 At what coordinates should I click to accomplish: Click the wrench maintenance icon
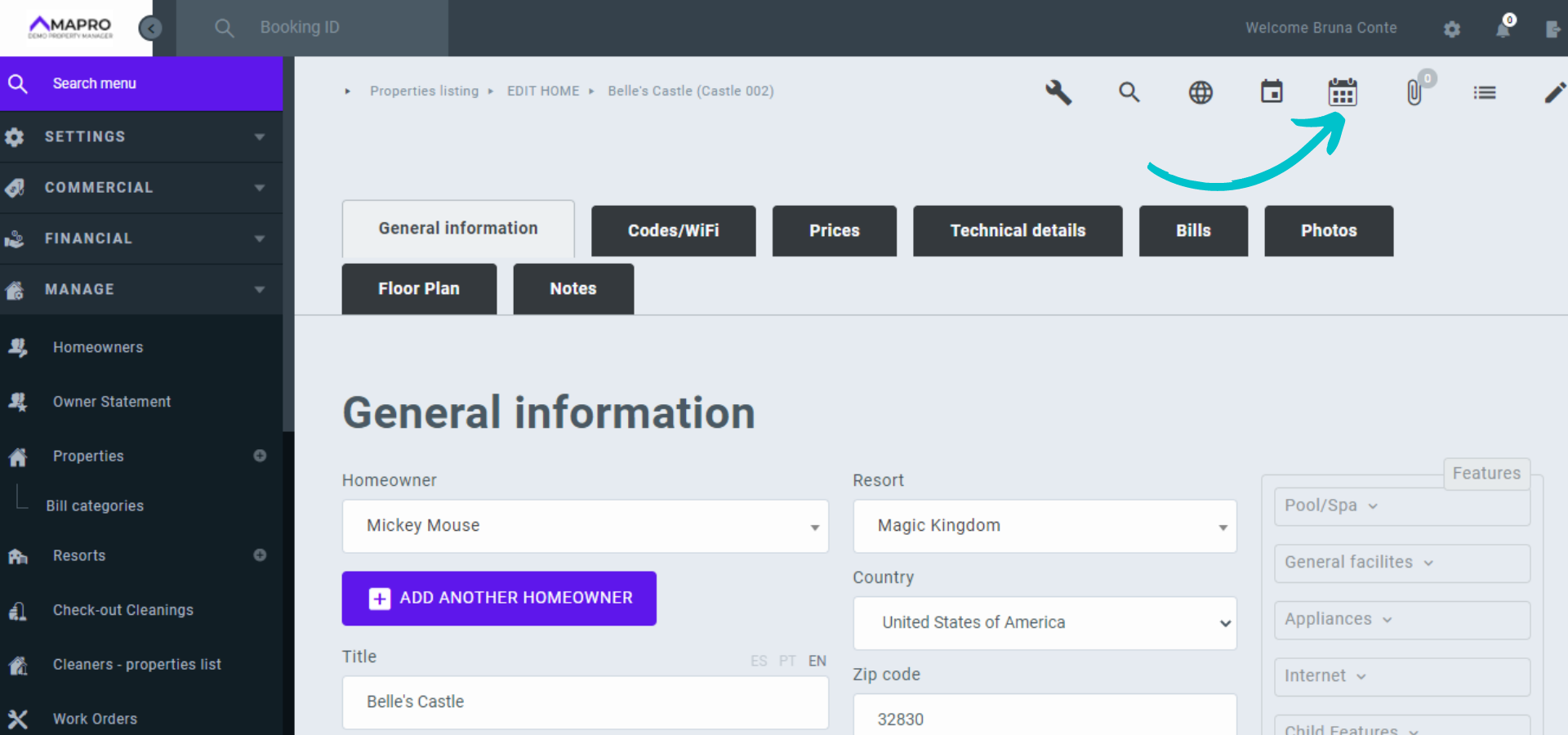coord(1058,92)
